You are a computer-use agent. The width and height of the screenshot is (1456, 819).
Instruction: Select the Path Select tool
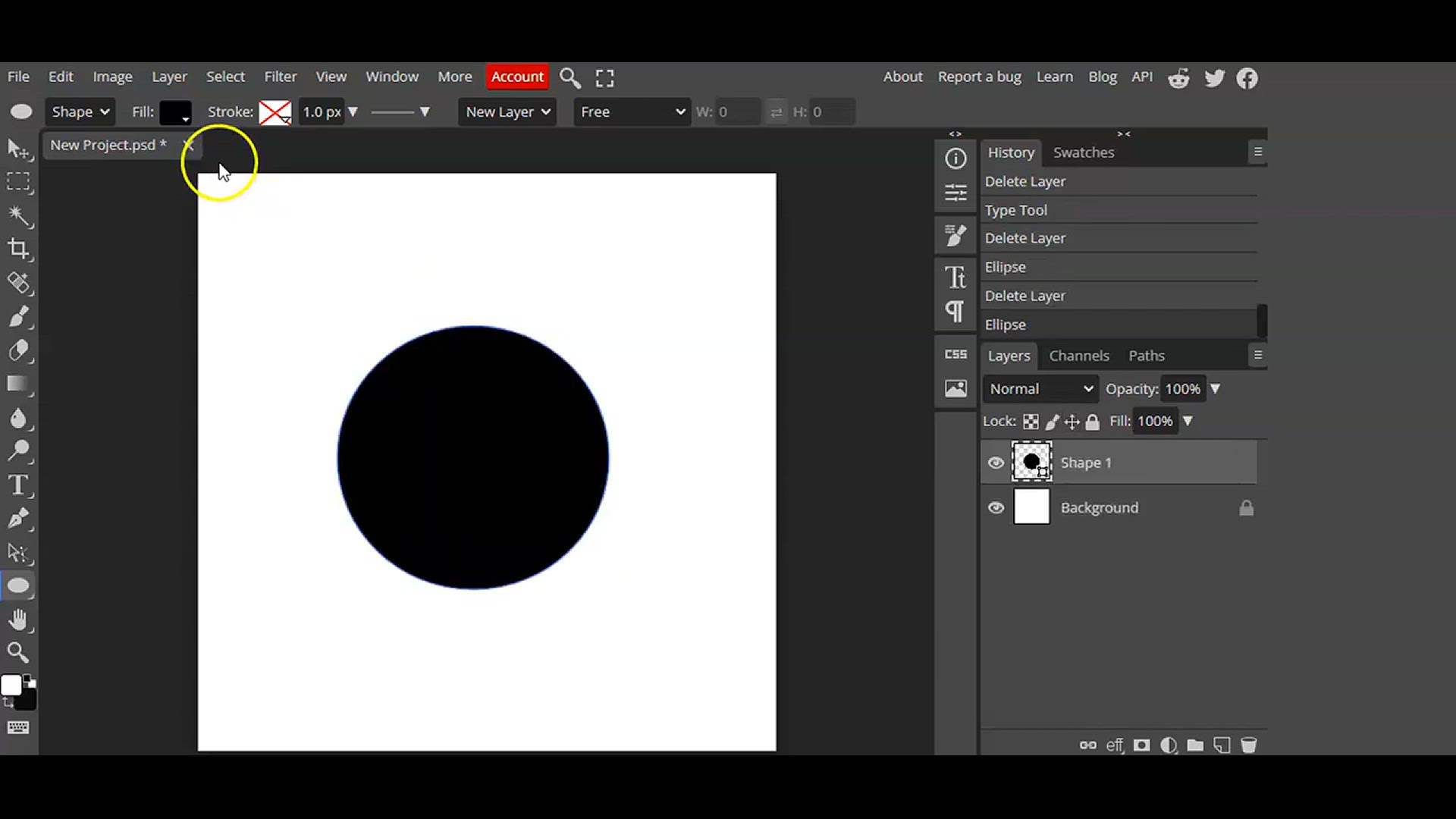pyautogui.click(x=19, y=553)
